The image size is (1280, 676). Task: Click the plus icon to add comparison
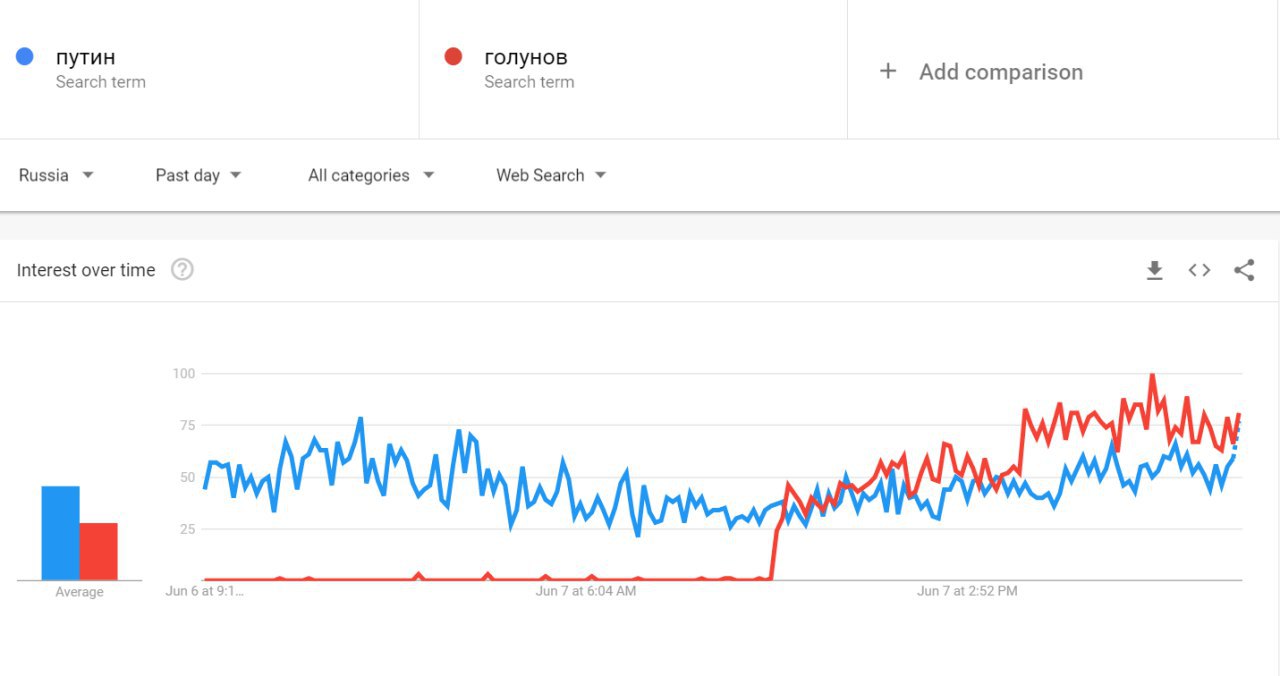[887, 71]
